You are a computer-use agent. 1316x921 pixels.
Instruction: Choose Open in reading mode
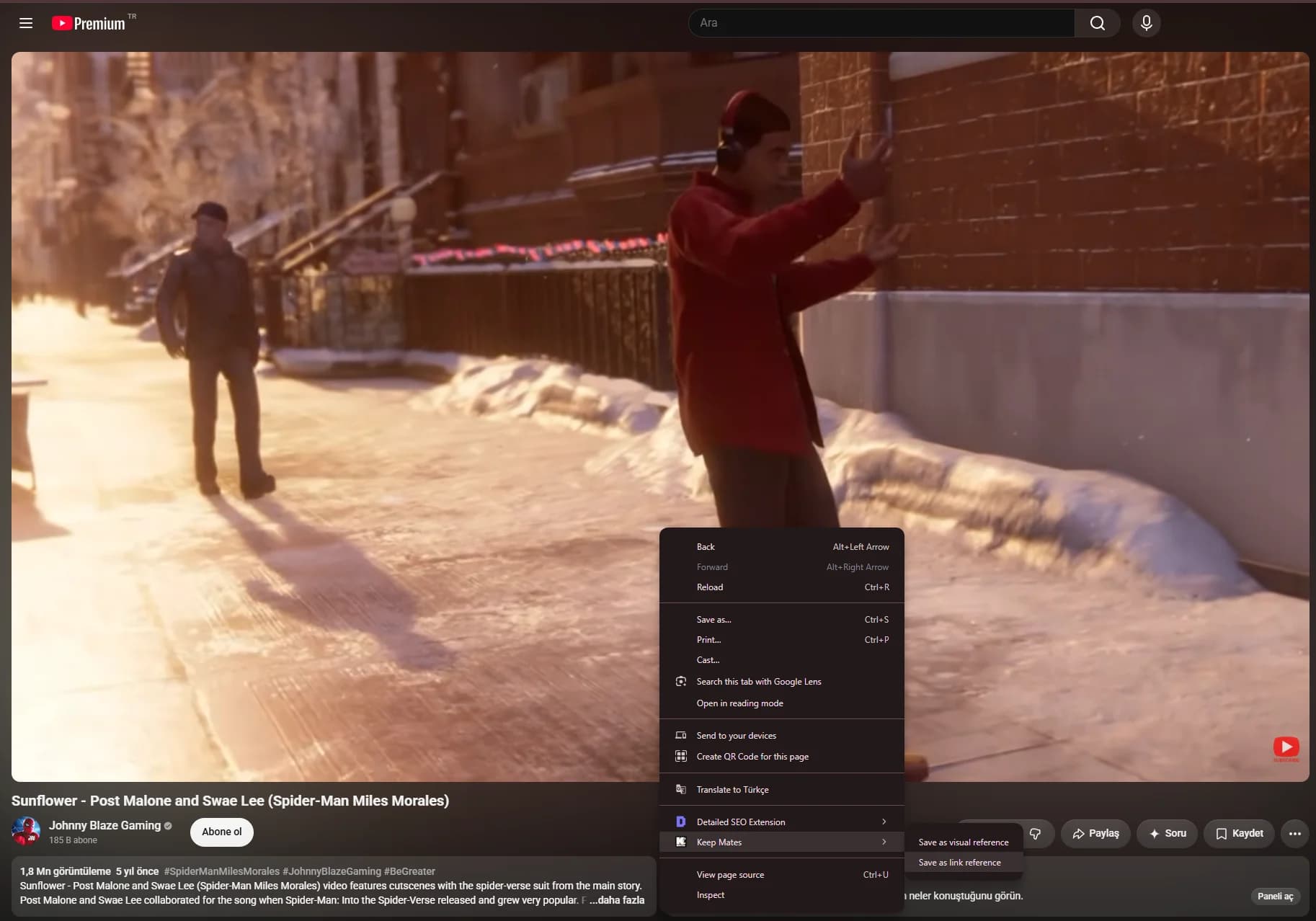click(x=782, y=703)
